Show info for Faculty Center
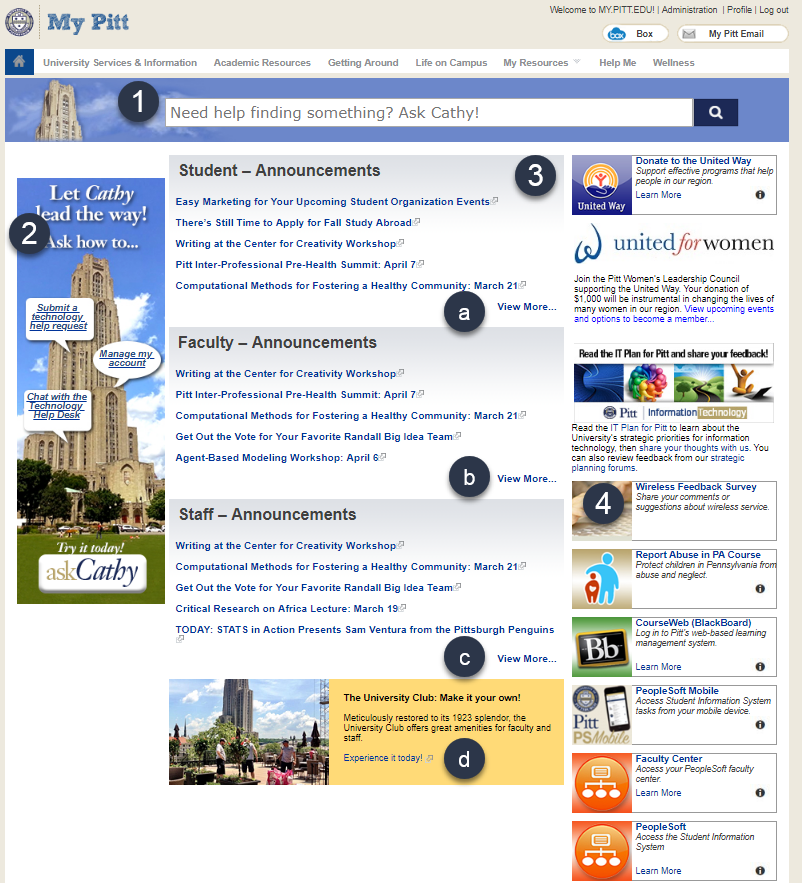This screenshot has width=802, height=883. [760, 793]
